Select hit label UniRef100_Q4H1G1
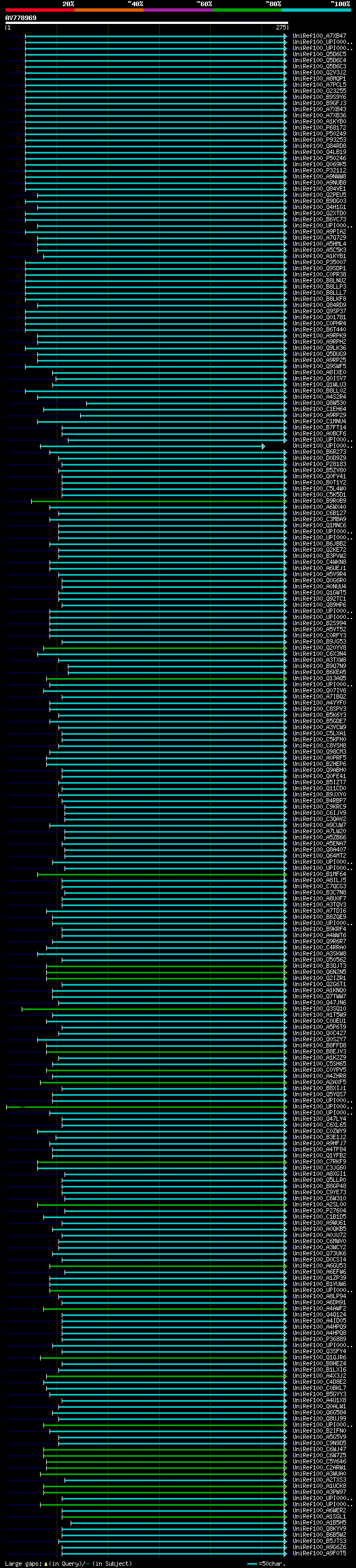 (x=319, y=207)
